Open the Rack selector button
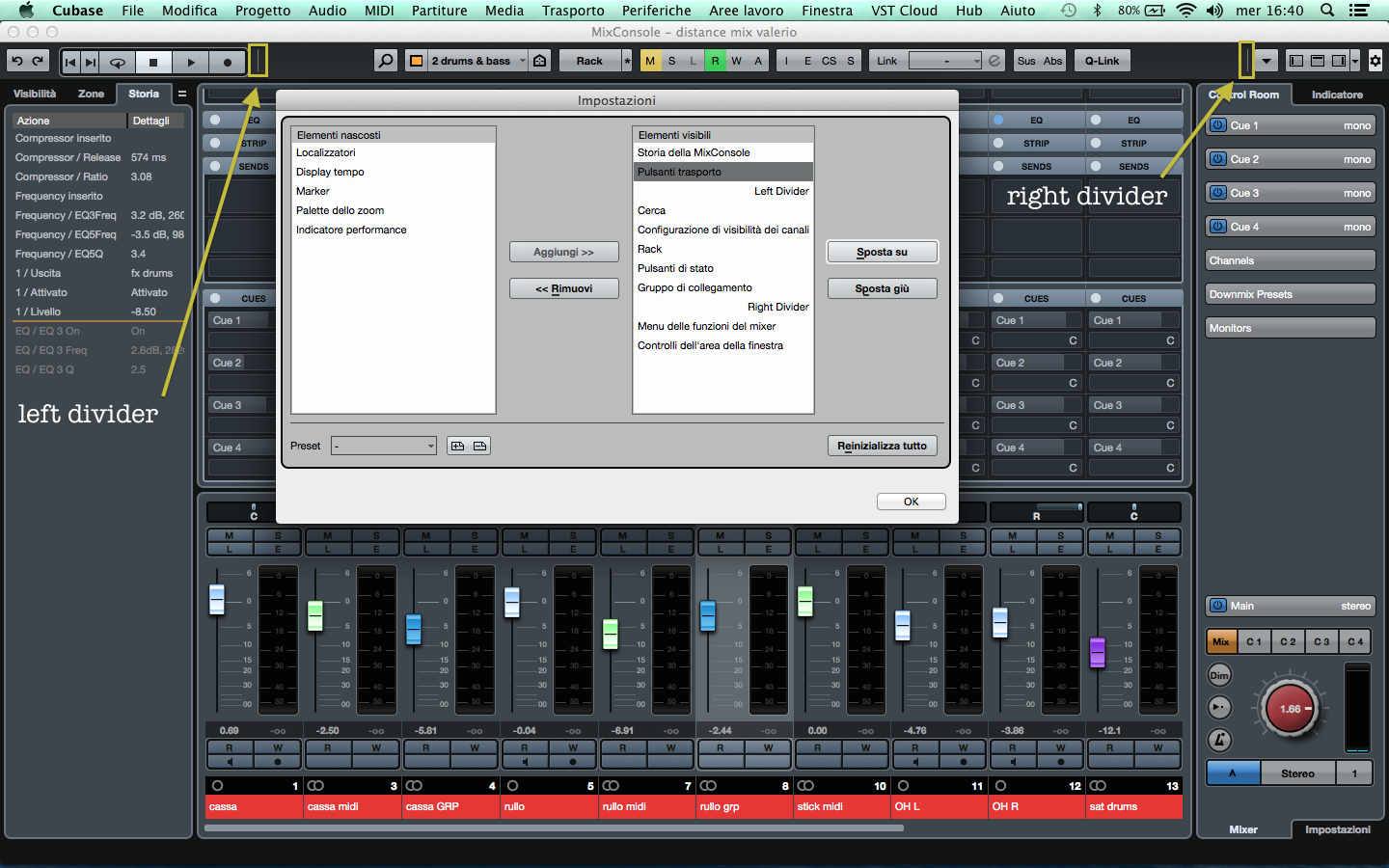The height and width of the screenshot is (868, 1389). coord(589,61)
